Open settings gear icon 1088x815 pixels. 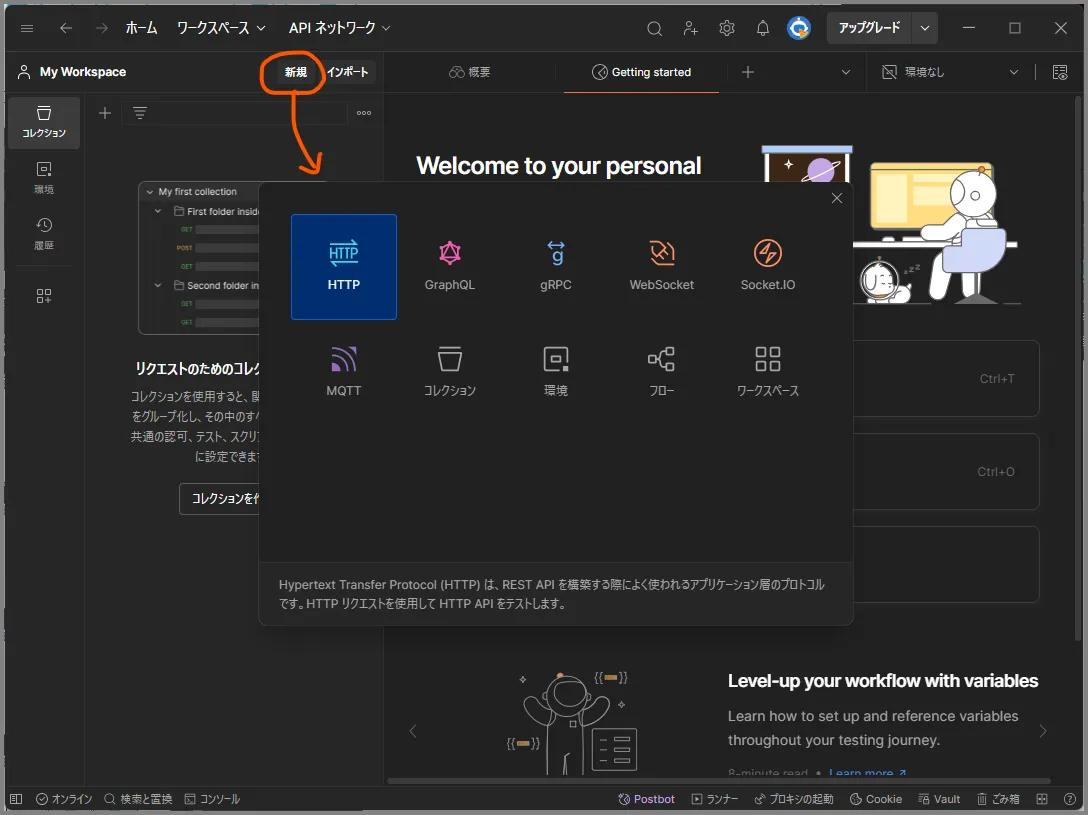click(726, 28)
